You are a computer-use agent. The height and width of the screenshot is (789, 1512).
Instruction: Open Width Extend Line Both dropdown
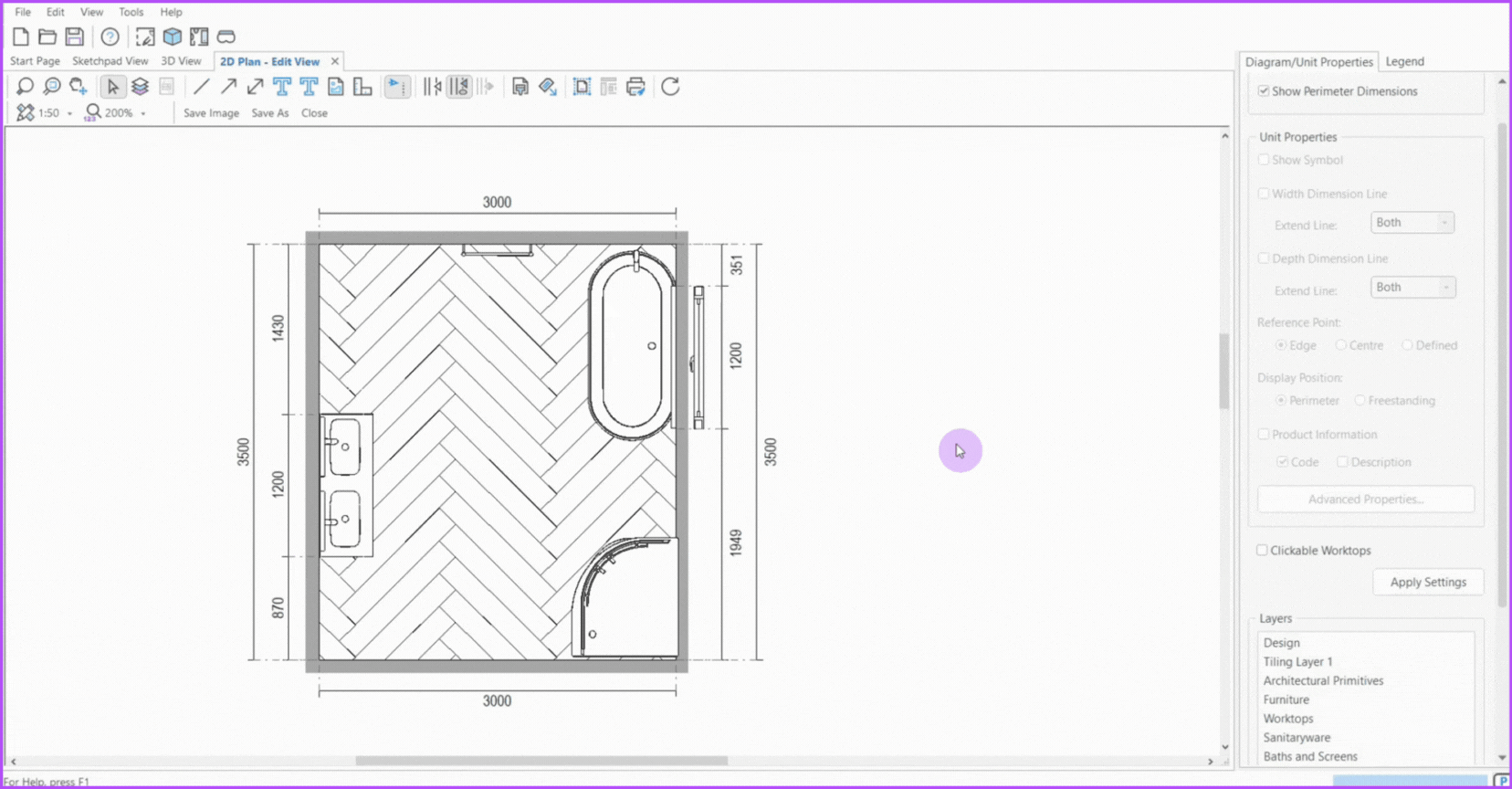click(x=1412, y=223)
